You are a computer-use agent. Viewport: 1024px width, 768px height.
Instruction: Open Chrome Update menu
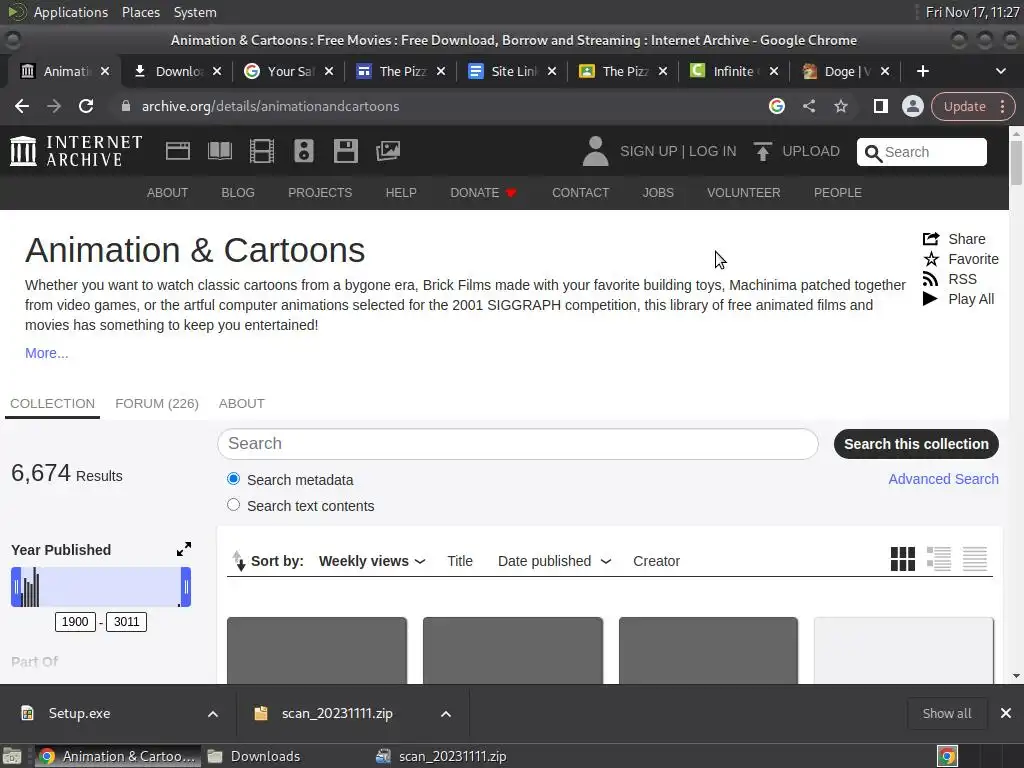point(973,106)
